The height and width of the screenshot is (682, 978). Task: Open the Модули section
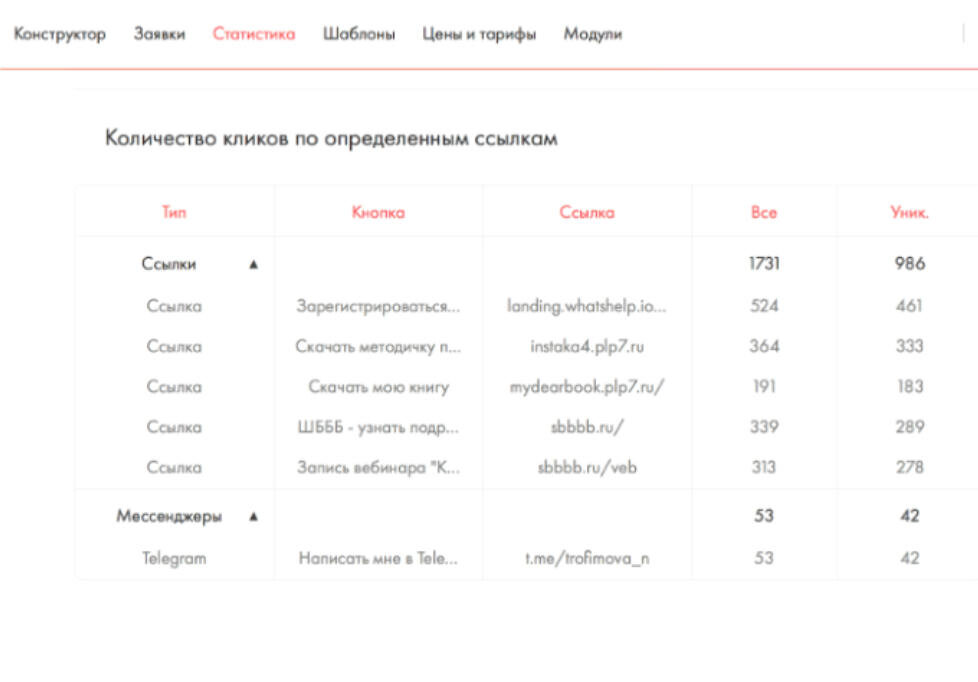coord(592,33)
